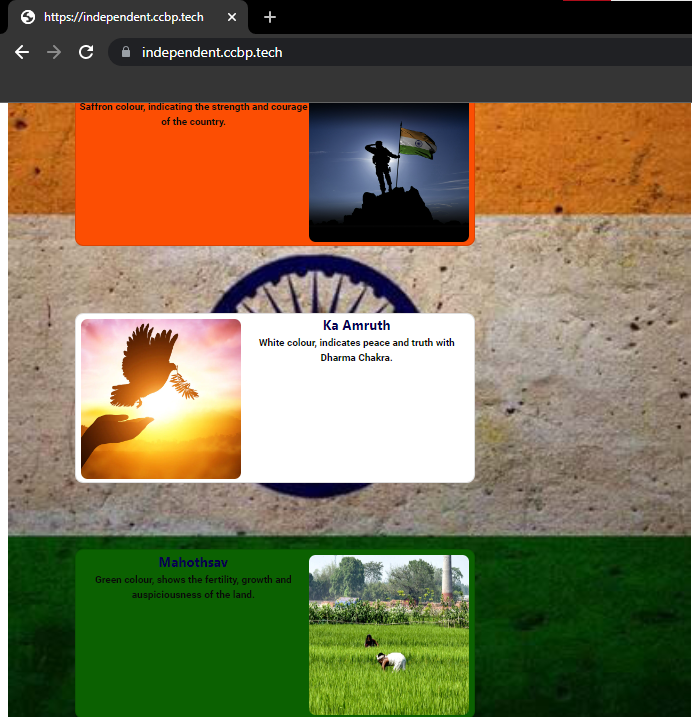The image size is (692, 717).
Task: Click the 'Mahothsav' heading
Action: tap(193, 562)
